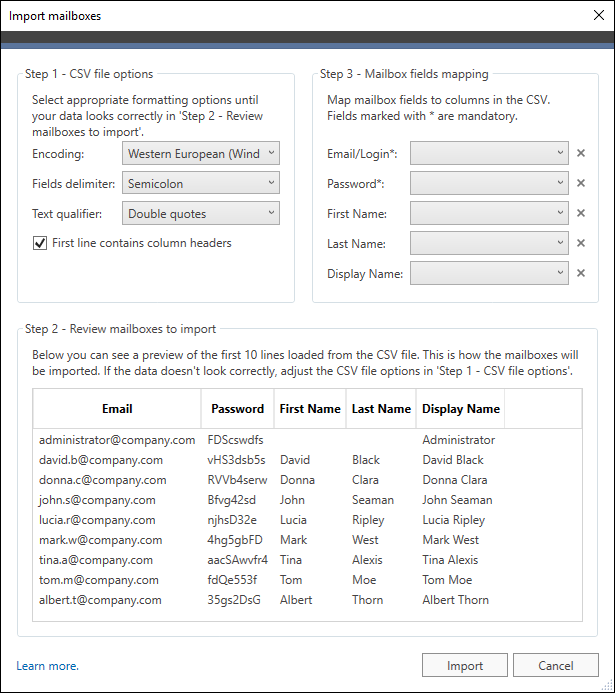615x693 pixels.
Task: Click the password cell vHS3dsb5s
Action: 236,460
